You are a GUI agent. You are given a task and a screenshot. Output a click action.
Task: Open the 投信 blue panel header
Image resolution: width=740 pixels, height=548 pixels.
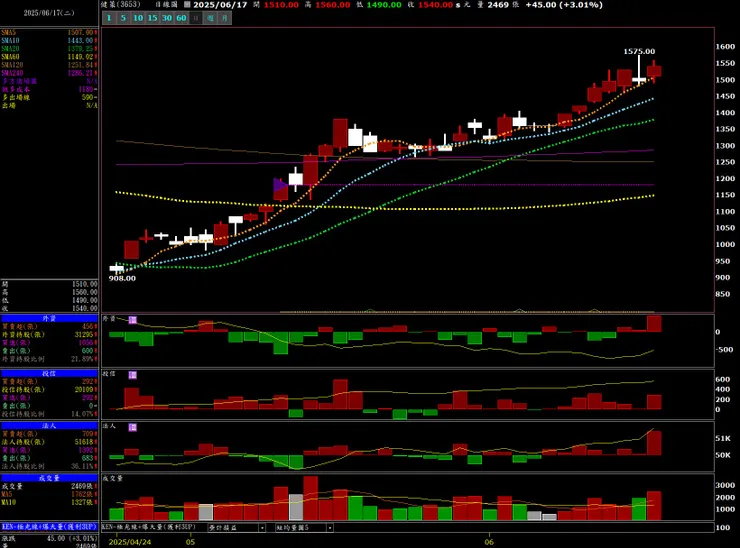coord(49,373)
